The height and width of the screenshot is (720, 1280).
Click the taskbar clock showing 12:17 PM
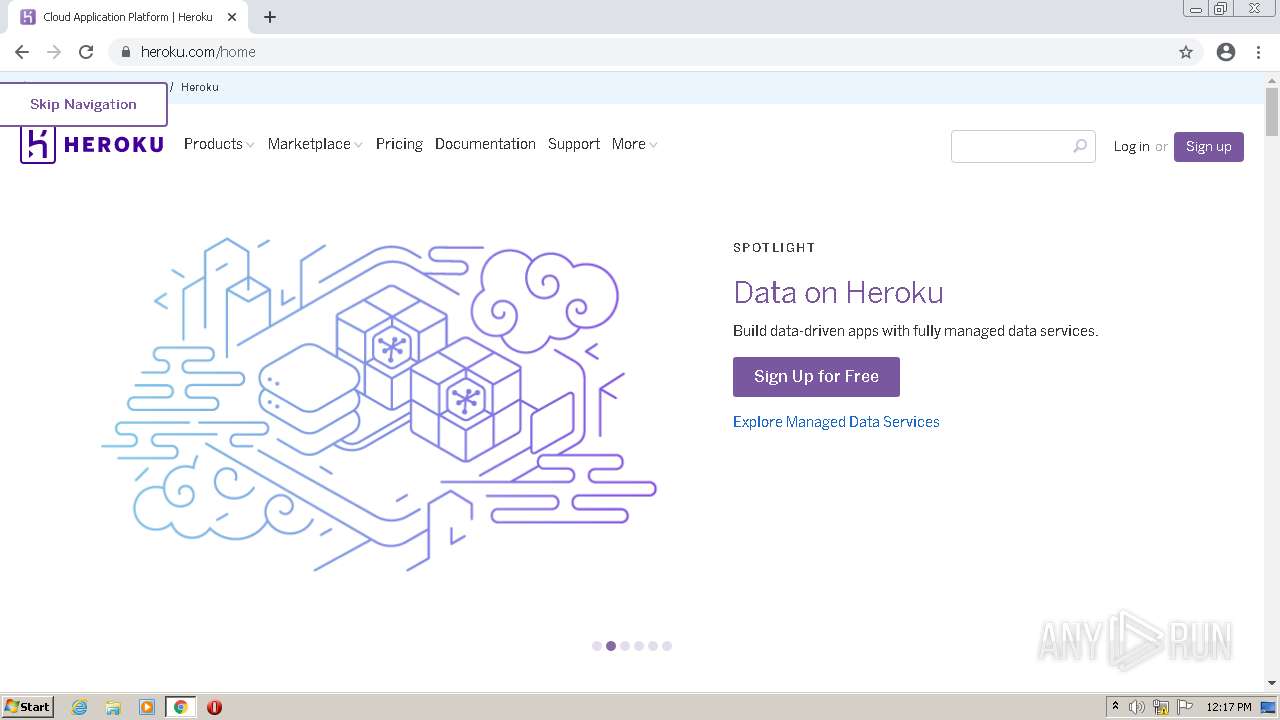click(x=1229, y=707)
